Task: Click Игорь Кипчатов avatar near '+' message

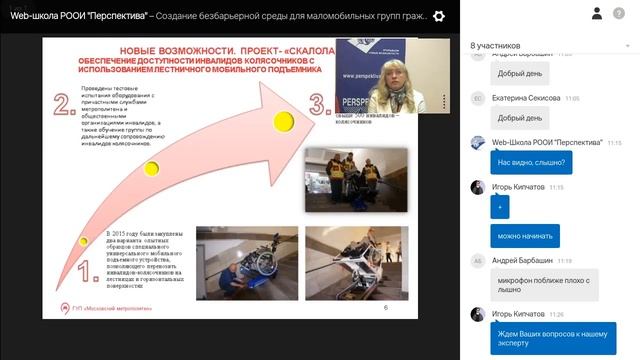Action: point(478,187)
